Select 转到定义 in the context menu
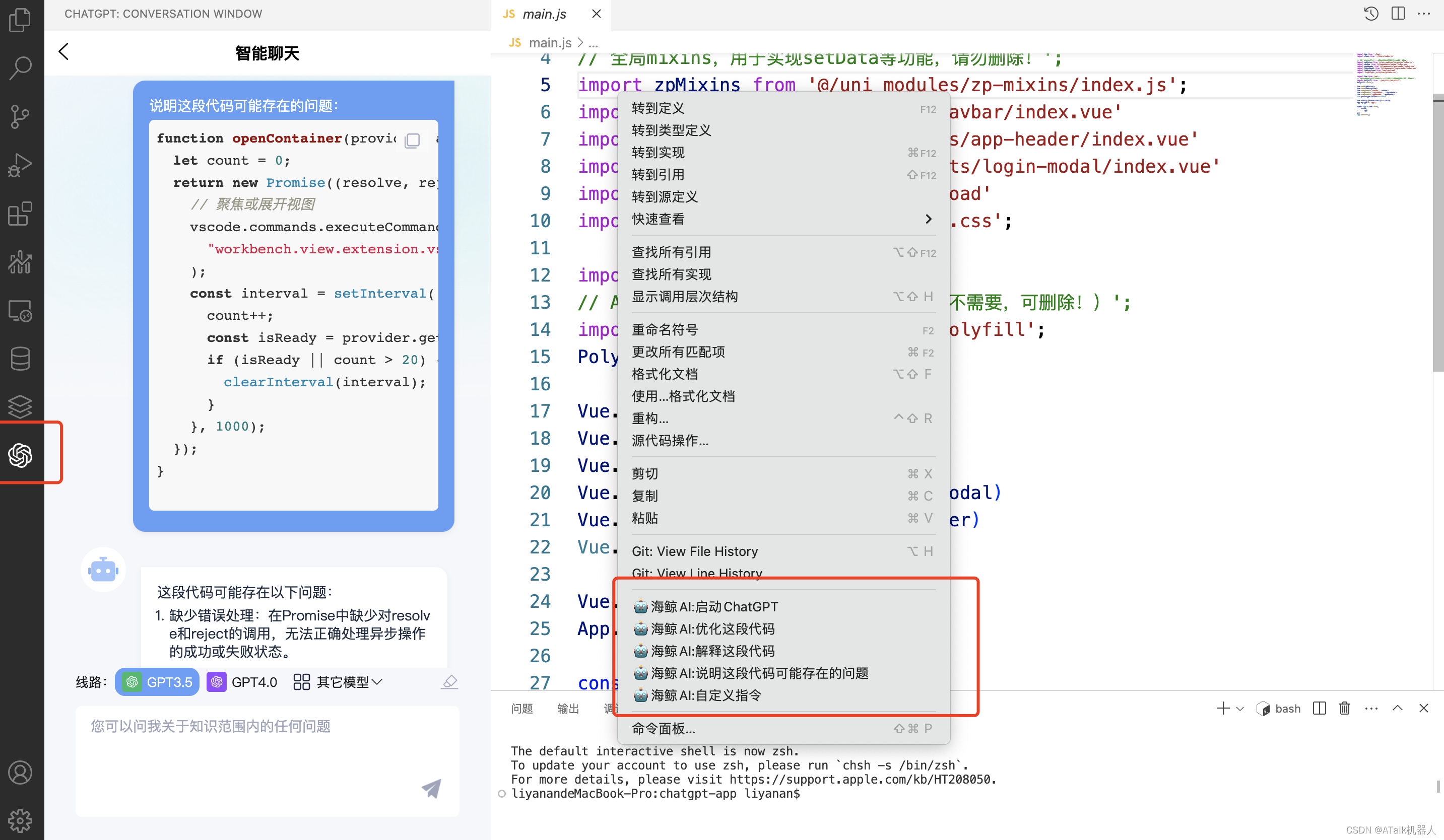Viewport: 1444px width, 840px height. coord(658,108)
